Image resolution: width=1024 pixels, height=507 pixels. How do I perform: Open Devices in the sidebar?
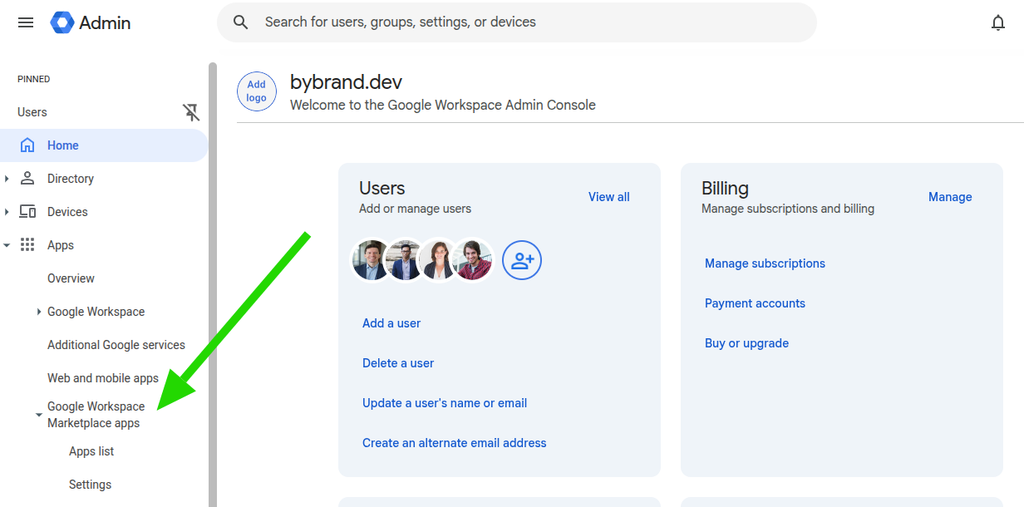pos(67,212)
